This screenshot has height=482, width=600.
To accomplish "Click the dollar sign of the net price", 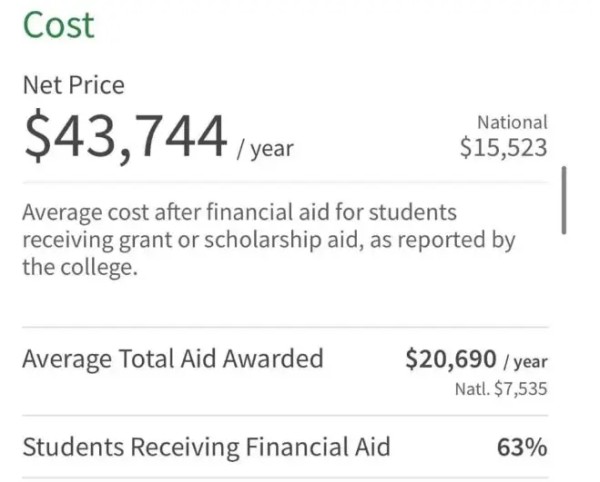I will tap(36, 137).
